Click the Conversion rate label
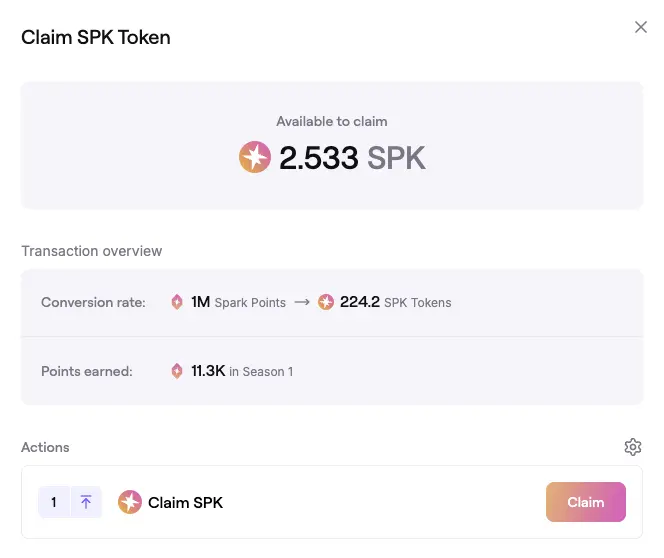Screen dimensions: 664x558 (93, 302)
